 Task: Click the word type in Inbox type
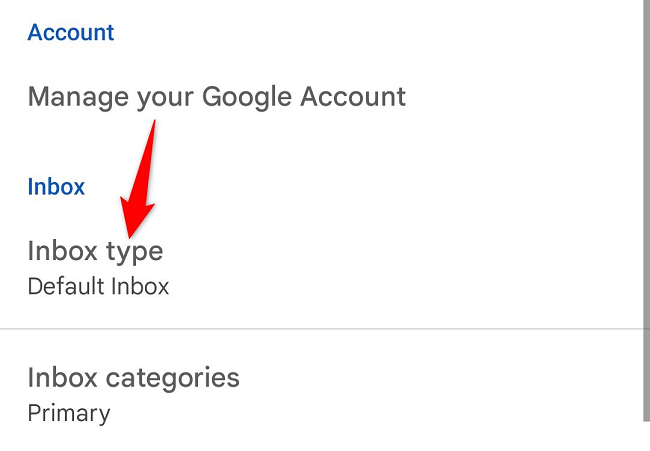click(x=134, y=251)
